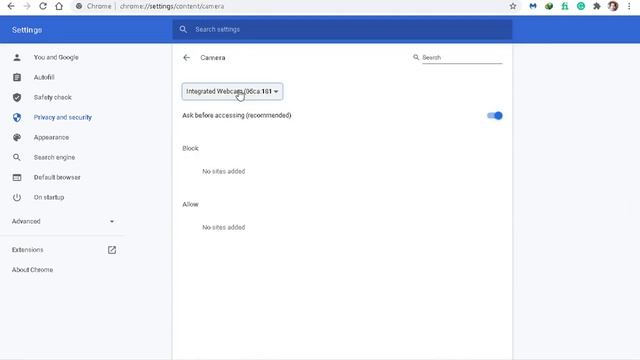Screen dimensions: 640x360
Task: Open You and Google section
Action: pos(56,58)
